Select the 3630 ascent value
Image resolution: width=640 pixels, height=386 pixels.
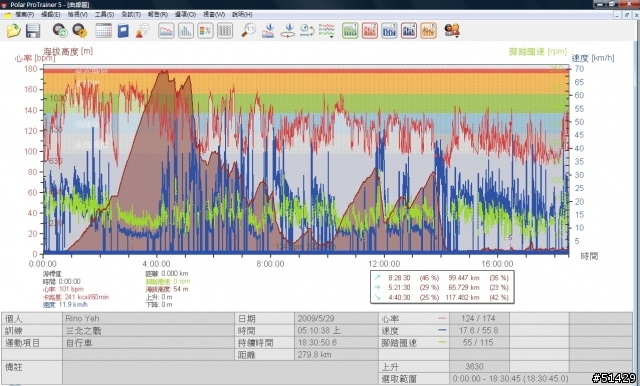[479, 366]
